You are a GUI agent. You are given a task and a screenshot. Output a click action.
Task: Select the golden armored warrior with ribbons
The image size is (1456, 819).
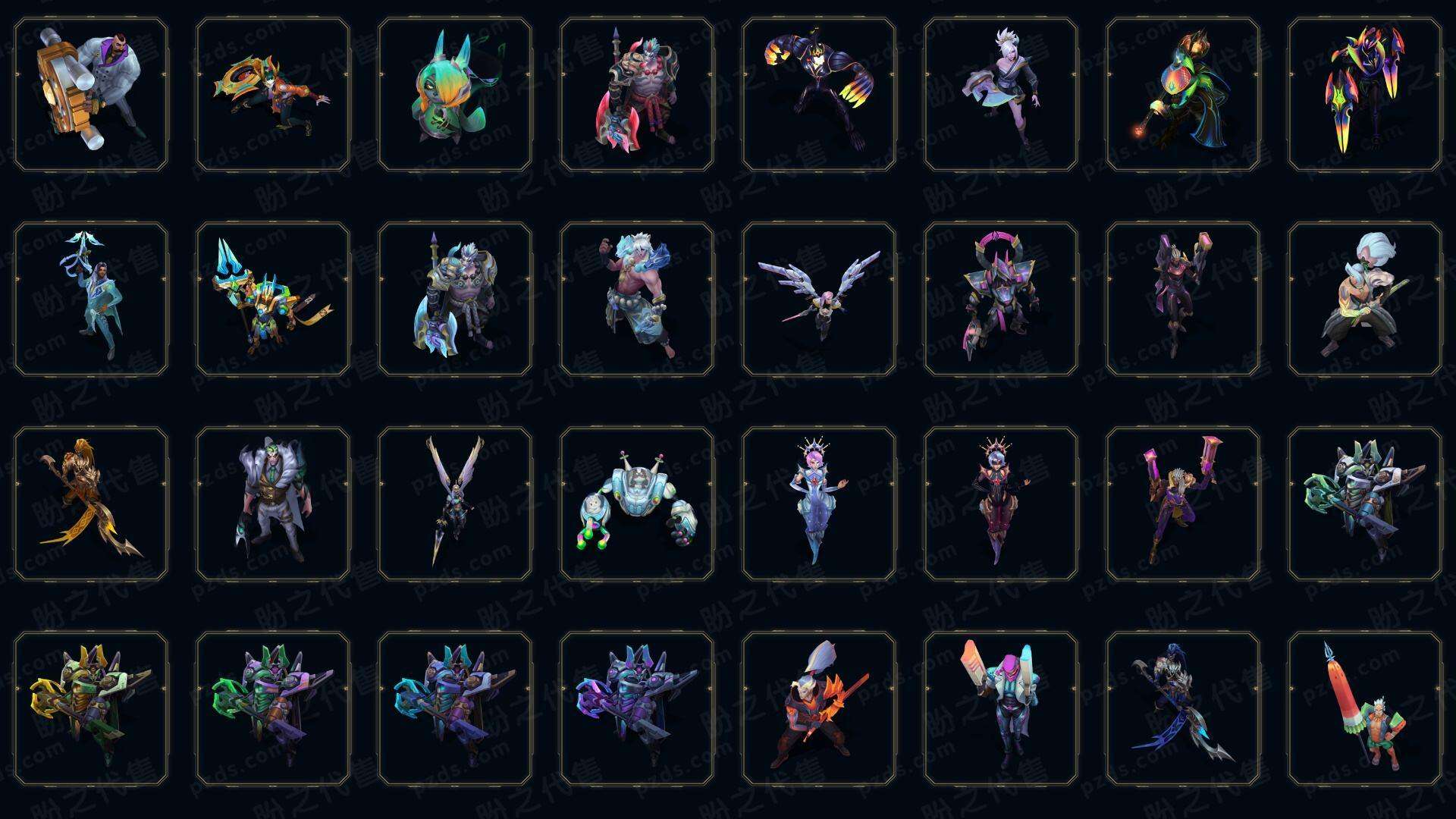click(91, 504)
